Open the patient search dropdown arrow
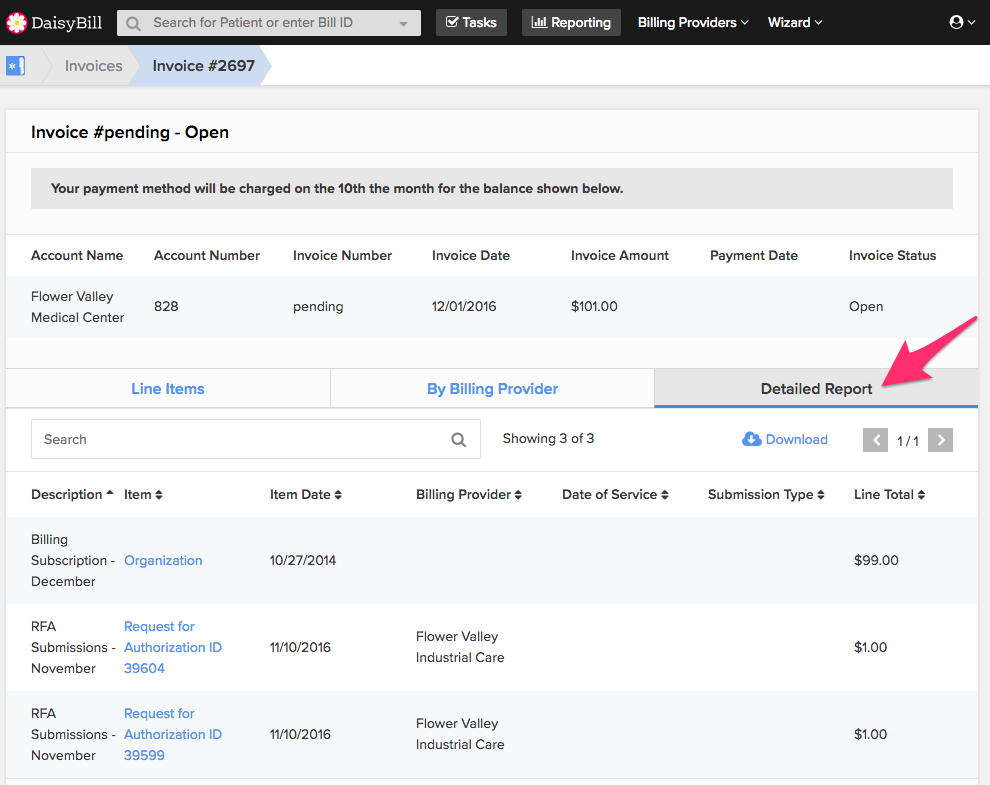The width and height of the screenshot is (990, 785). [x=403, y=24]
